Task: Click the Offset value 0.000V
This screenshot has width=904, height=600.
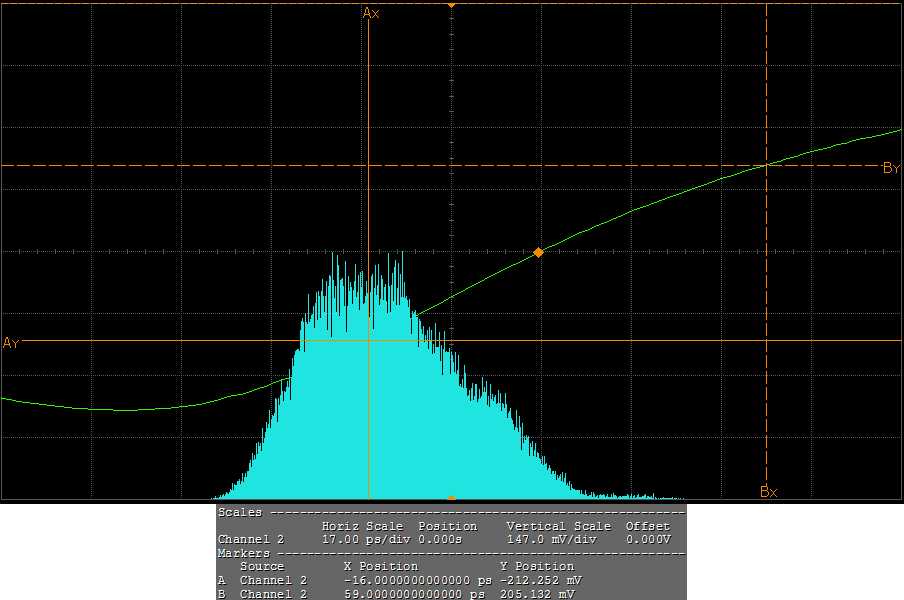Action: pos(647,539)
